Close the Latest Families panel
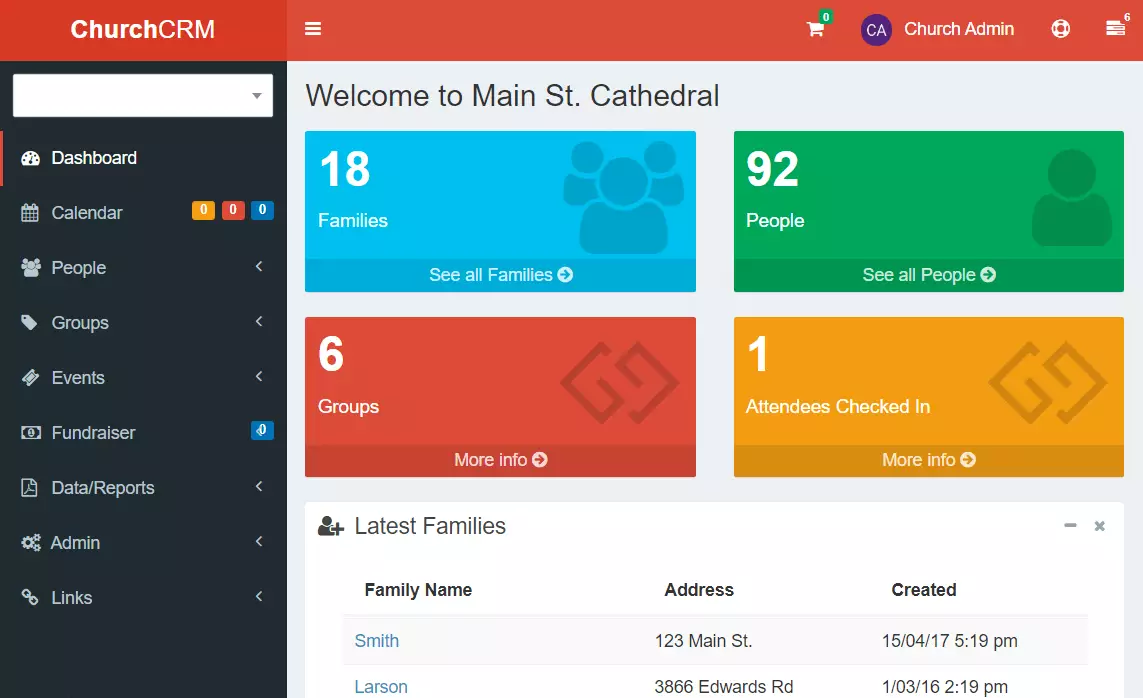1143x698 pixels. (1099, 526)
